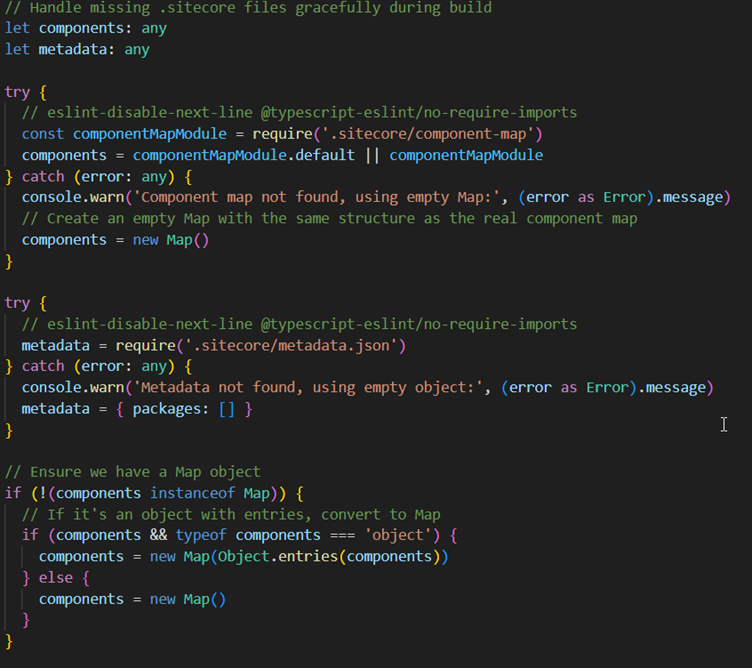
Task: Click the 'Component map not found, using empty Map:' string
Action: click(317, 197)
